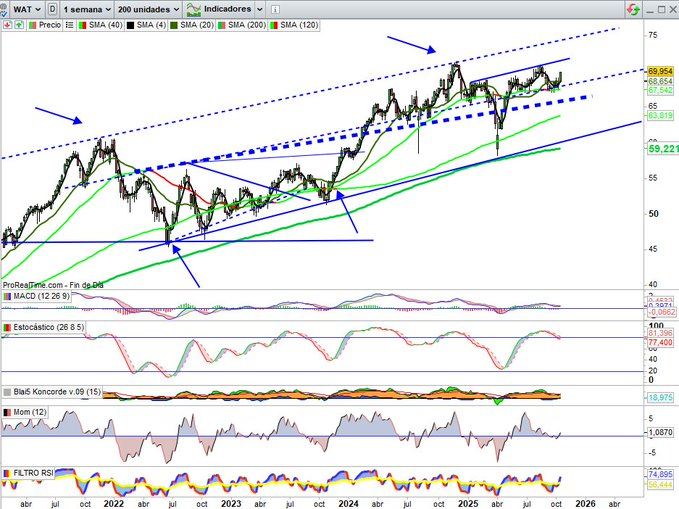Select the SMA (120) indicator label
The width and height of the screenshot is (679, 509).
click(x=299, y=25)
